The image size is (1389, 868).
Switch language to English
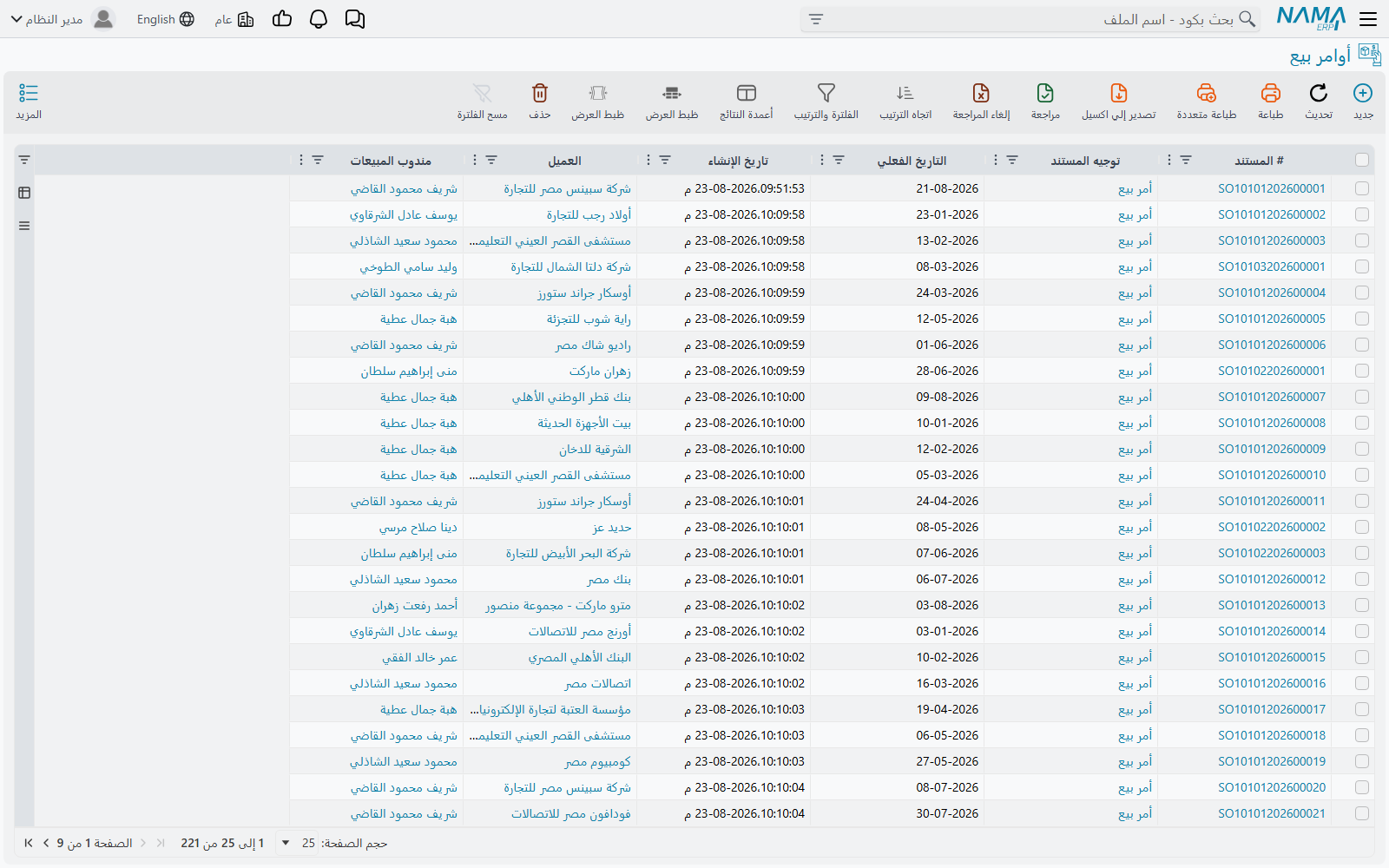165,19
